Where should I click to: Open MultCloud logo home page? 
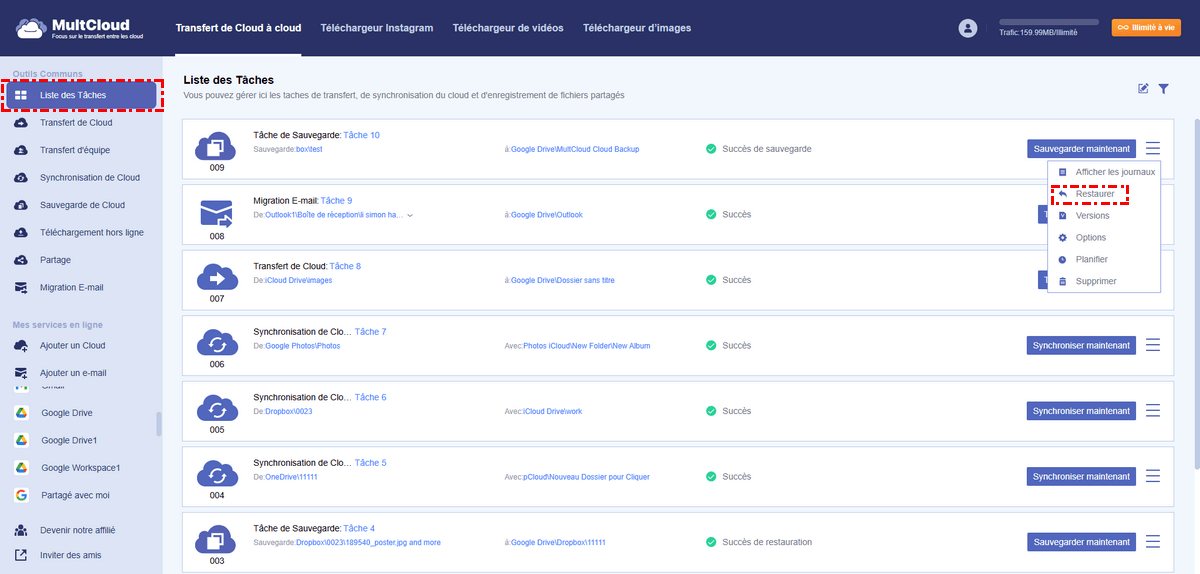tap(73, 28)
